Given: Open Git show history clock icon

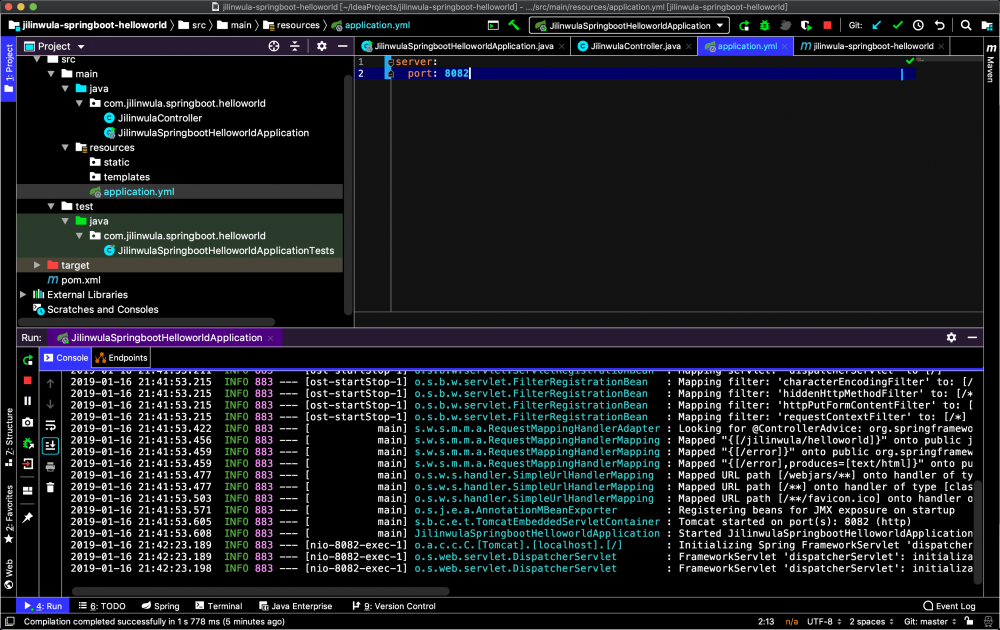Looking at the screenshot, I should 920,26.
